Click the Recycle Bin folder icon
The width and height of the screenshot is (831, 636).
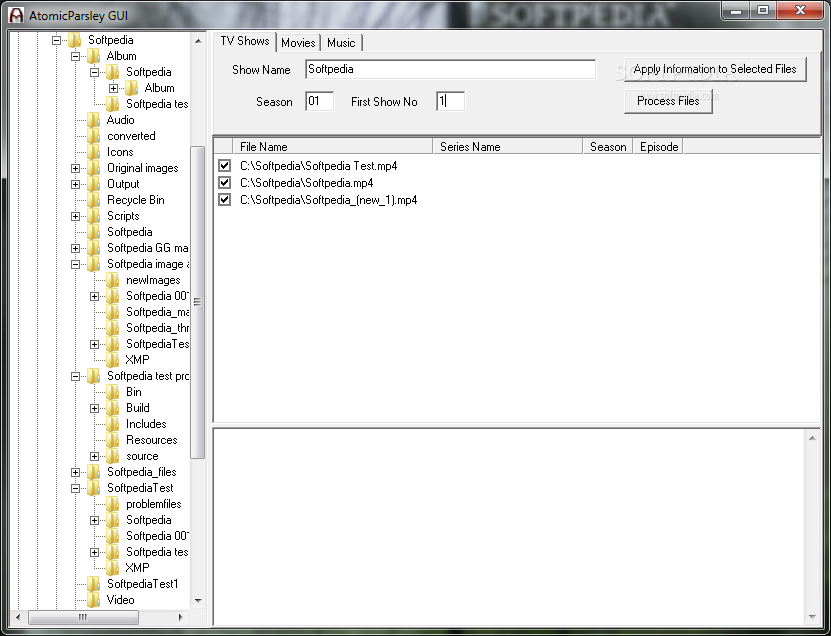click(x=94, y=200)
